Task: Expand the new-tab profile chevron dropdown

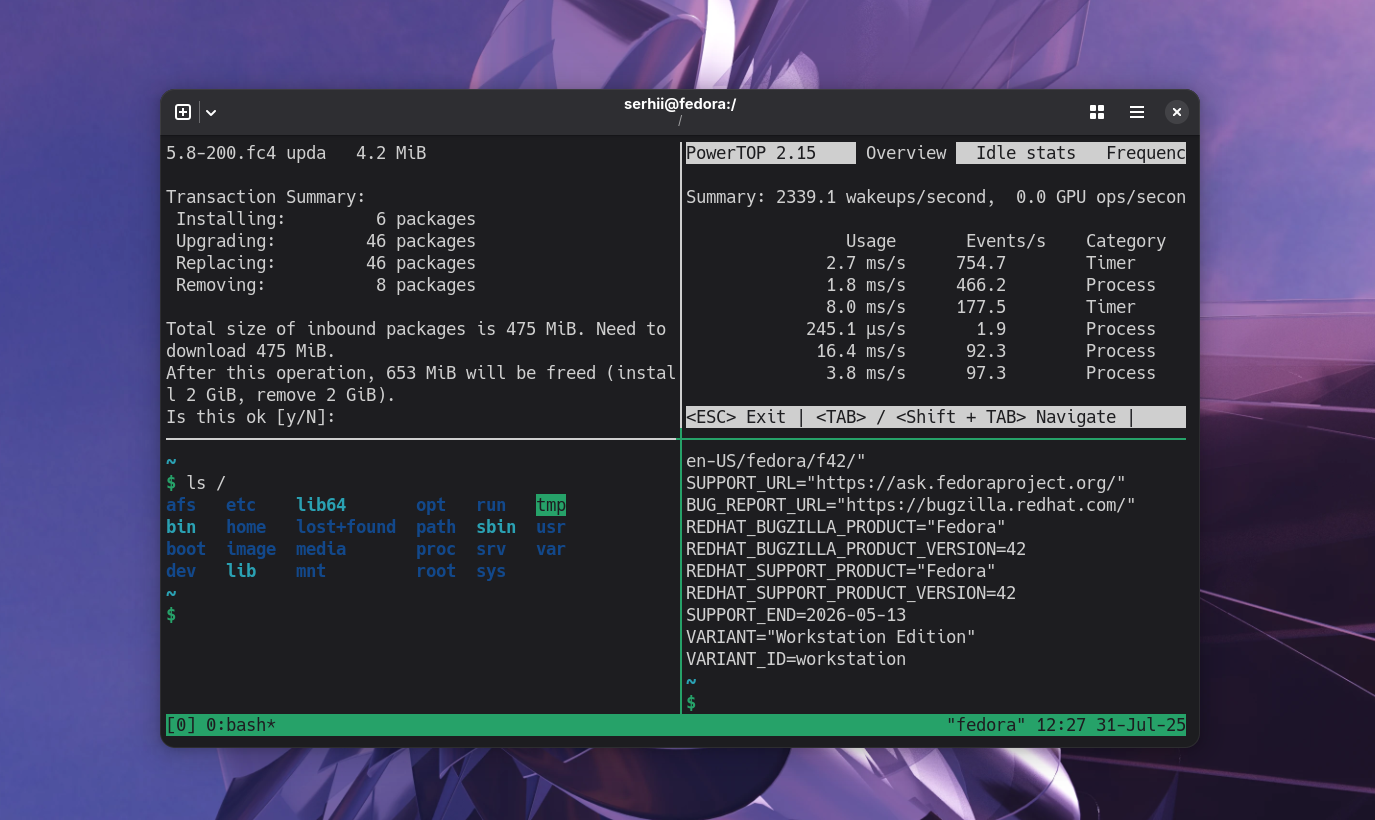Action: (209, 112)
